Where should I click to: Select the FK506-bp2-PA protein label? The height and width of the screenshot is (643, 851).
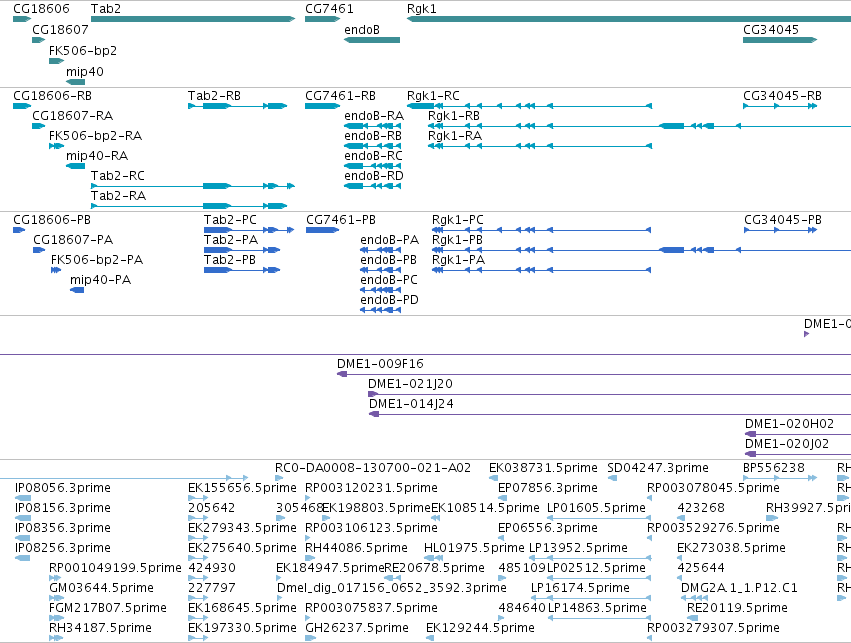(97, 260)
